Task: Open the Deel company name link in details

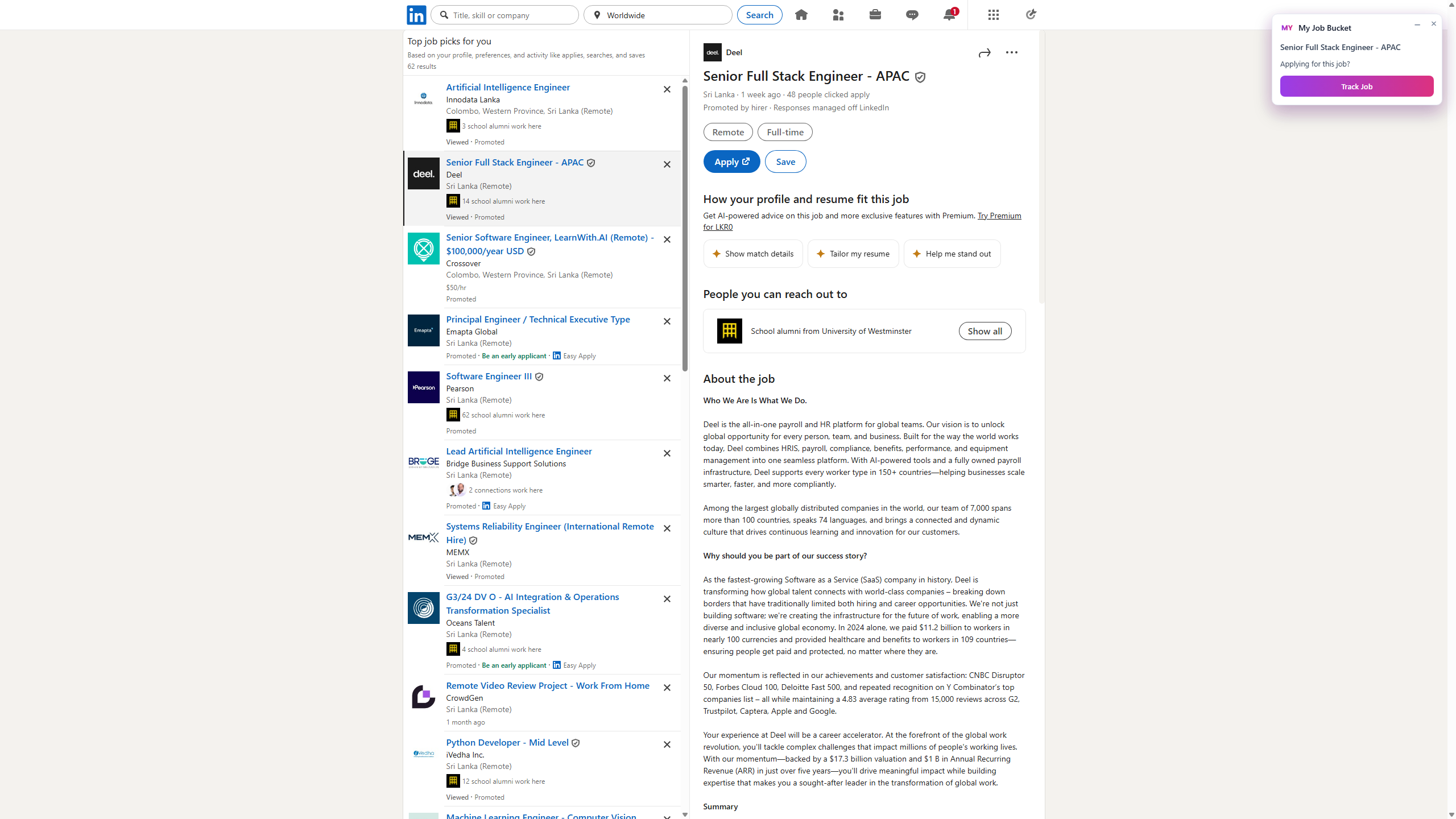Action: [x=734, y=52]
